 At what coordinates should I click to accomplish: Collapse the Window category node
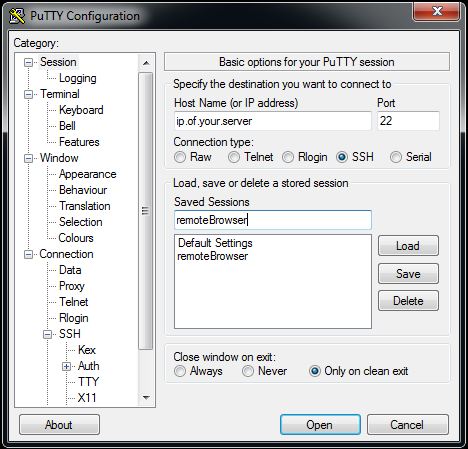(29, 158)
